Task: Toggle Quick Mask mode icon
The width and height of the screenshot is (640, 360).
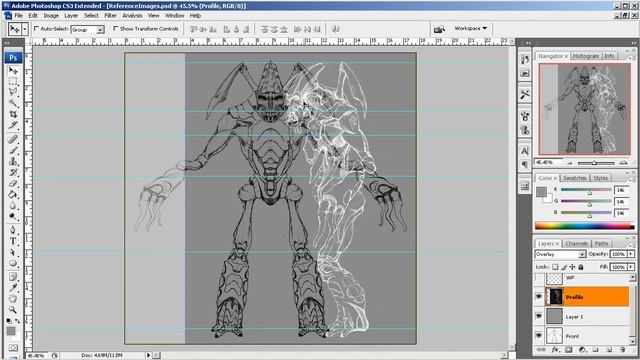Action: [13, 348]
